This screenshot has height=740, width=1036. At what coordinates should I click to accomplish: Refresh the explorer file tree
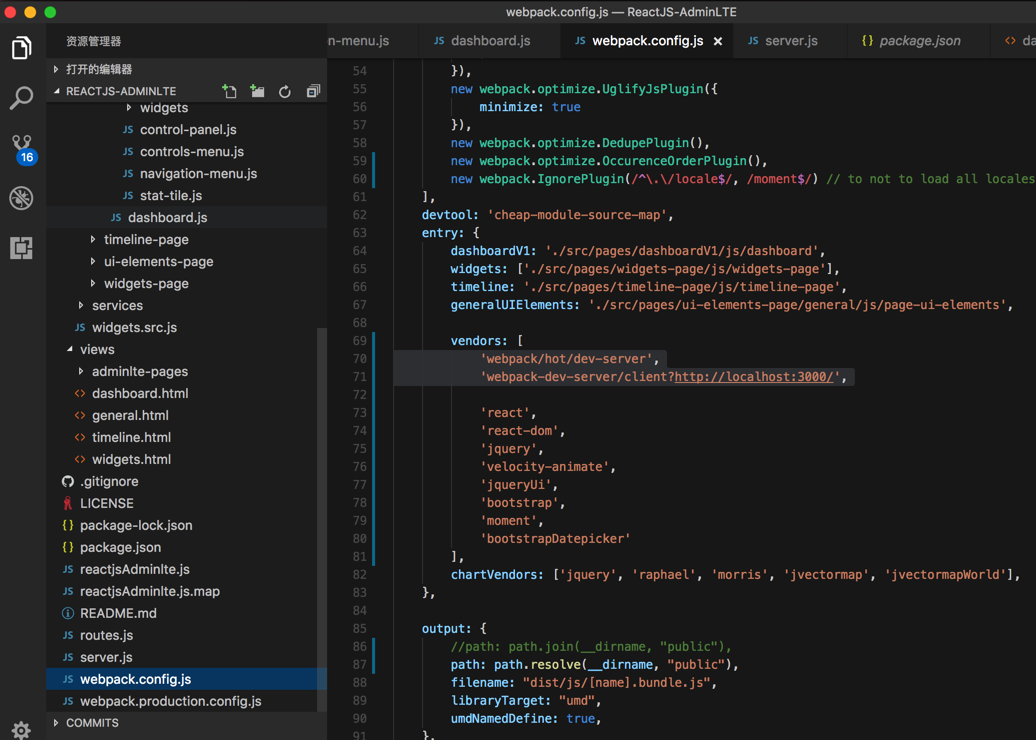285,92
